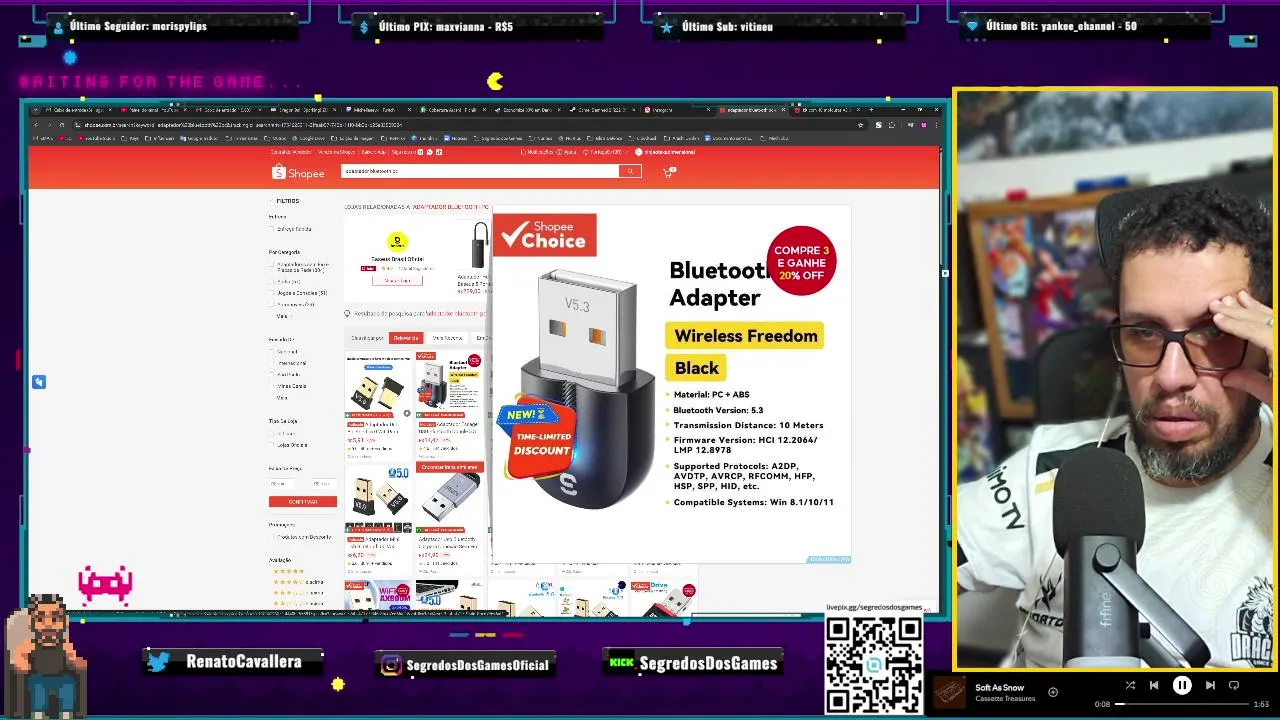Seek on the Spotify progress bar
This screenshot has height=720, width=1280.
pyautogui.click(x=1182, y=704)
